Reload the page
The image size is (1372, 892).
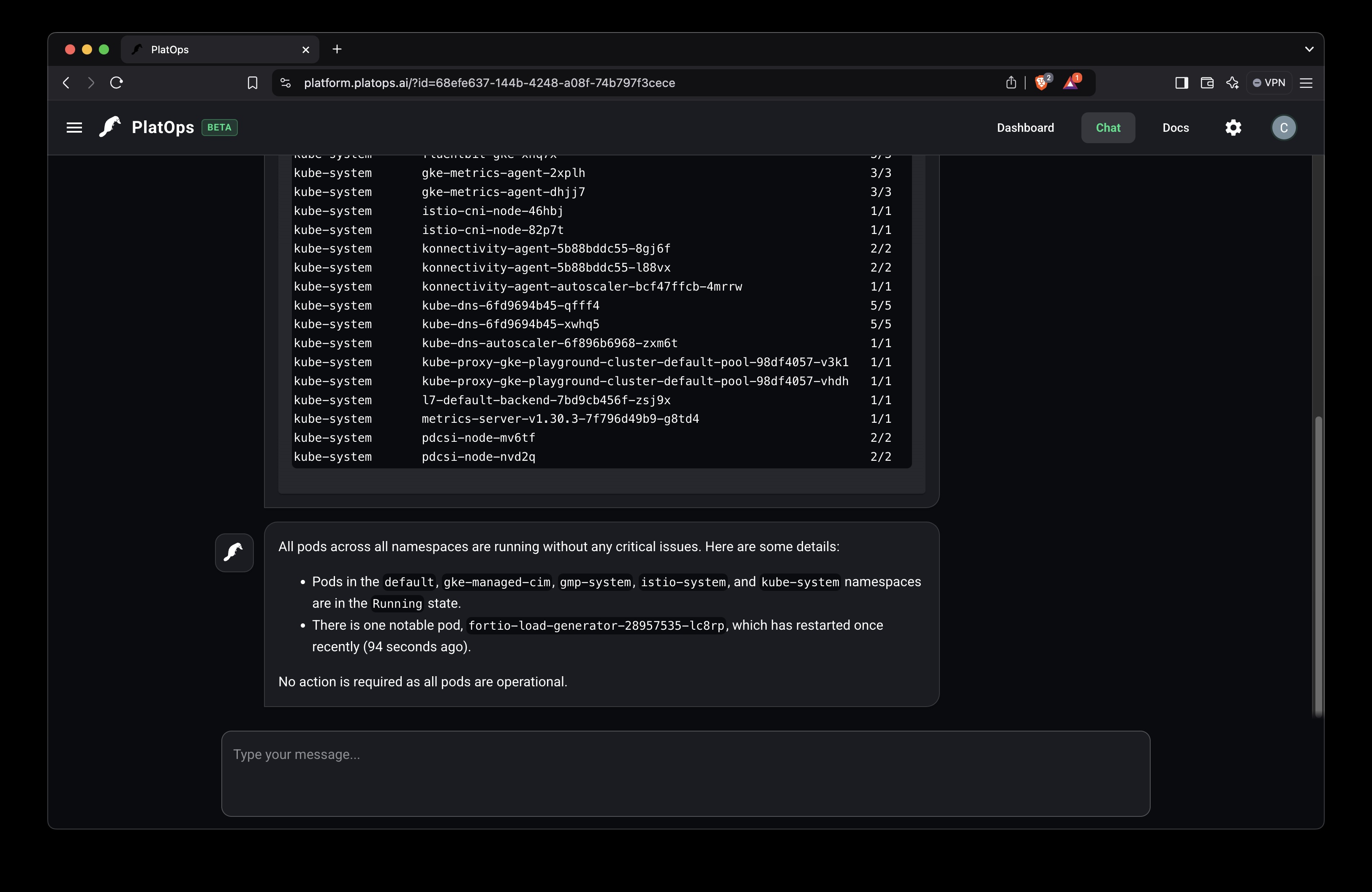[x=117, y=83]
